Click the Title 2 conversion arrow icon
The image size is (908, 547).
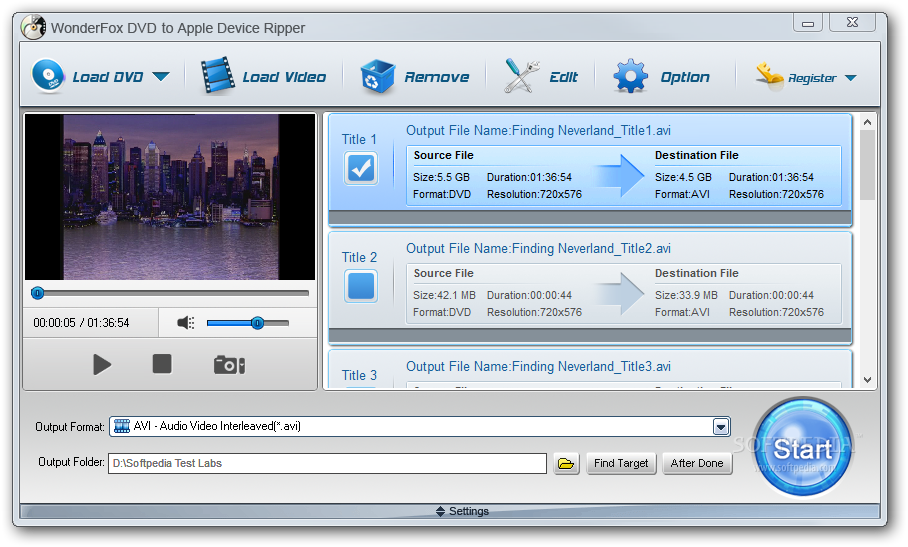[x=620, y=294]
